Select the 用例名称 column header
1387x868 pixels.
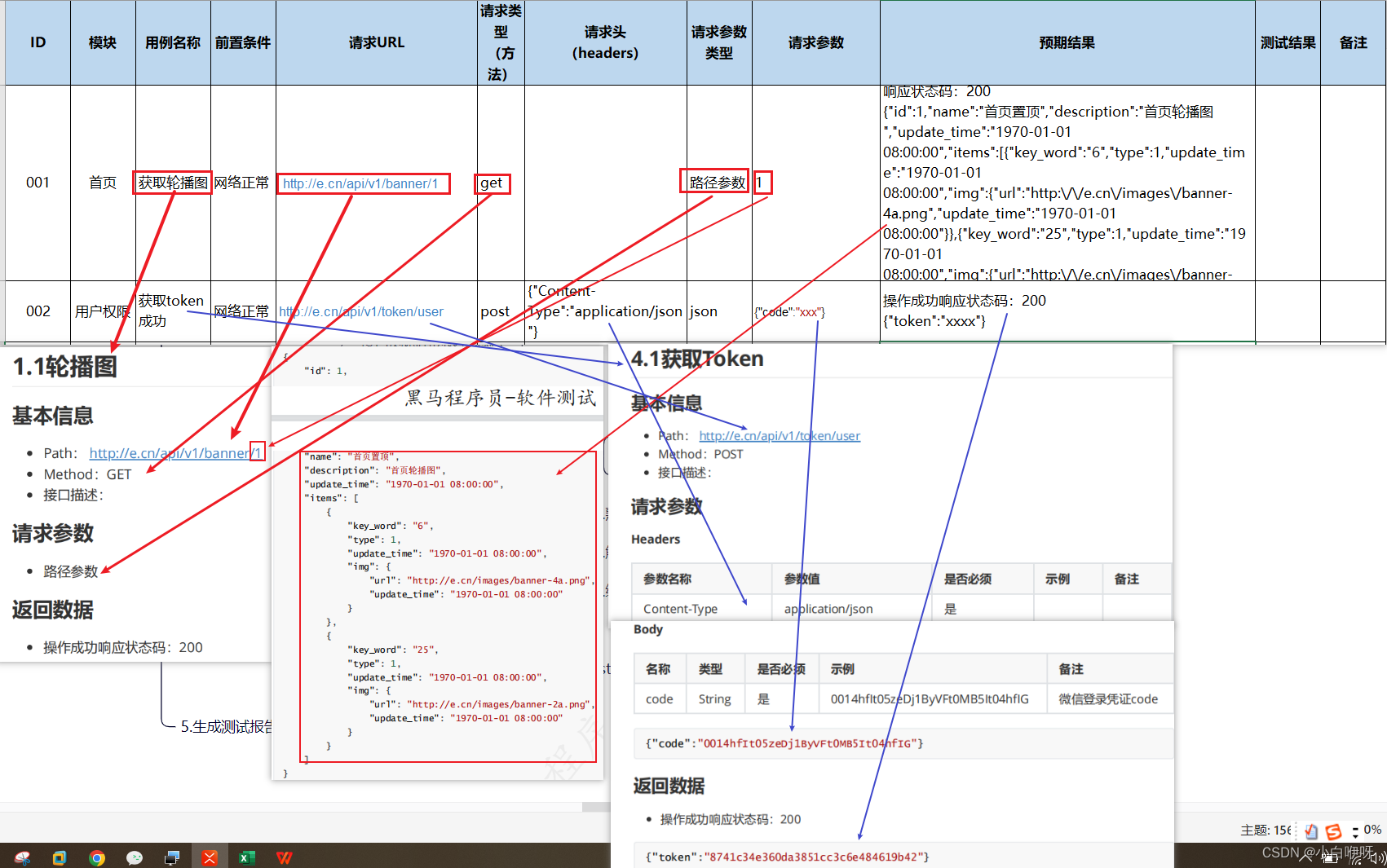(173, 42)
